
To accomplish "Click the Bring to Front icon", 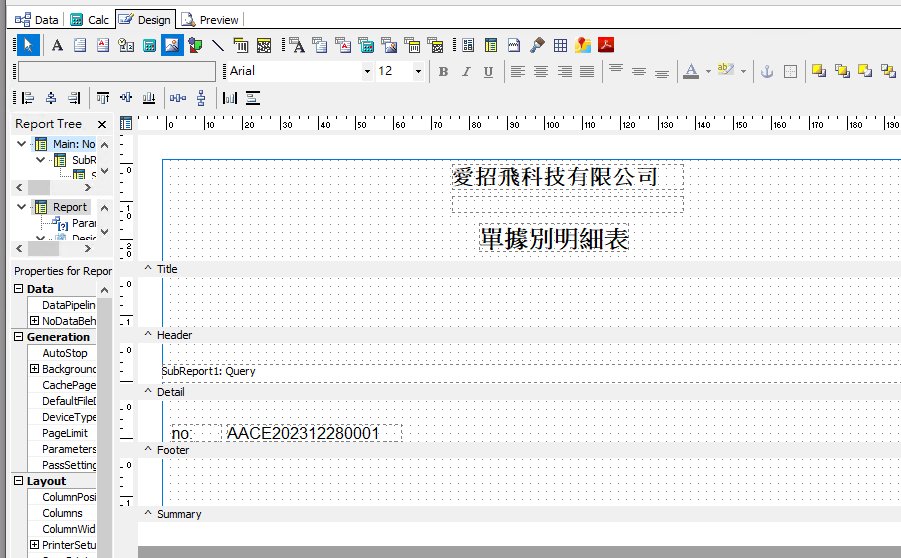I will point(818,72).
